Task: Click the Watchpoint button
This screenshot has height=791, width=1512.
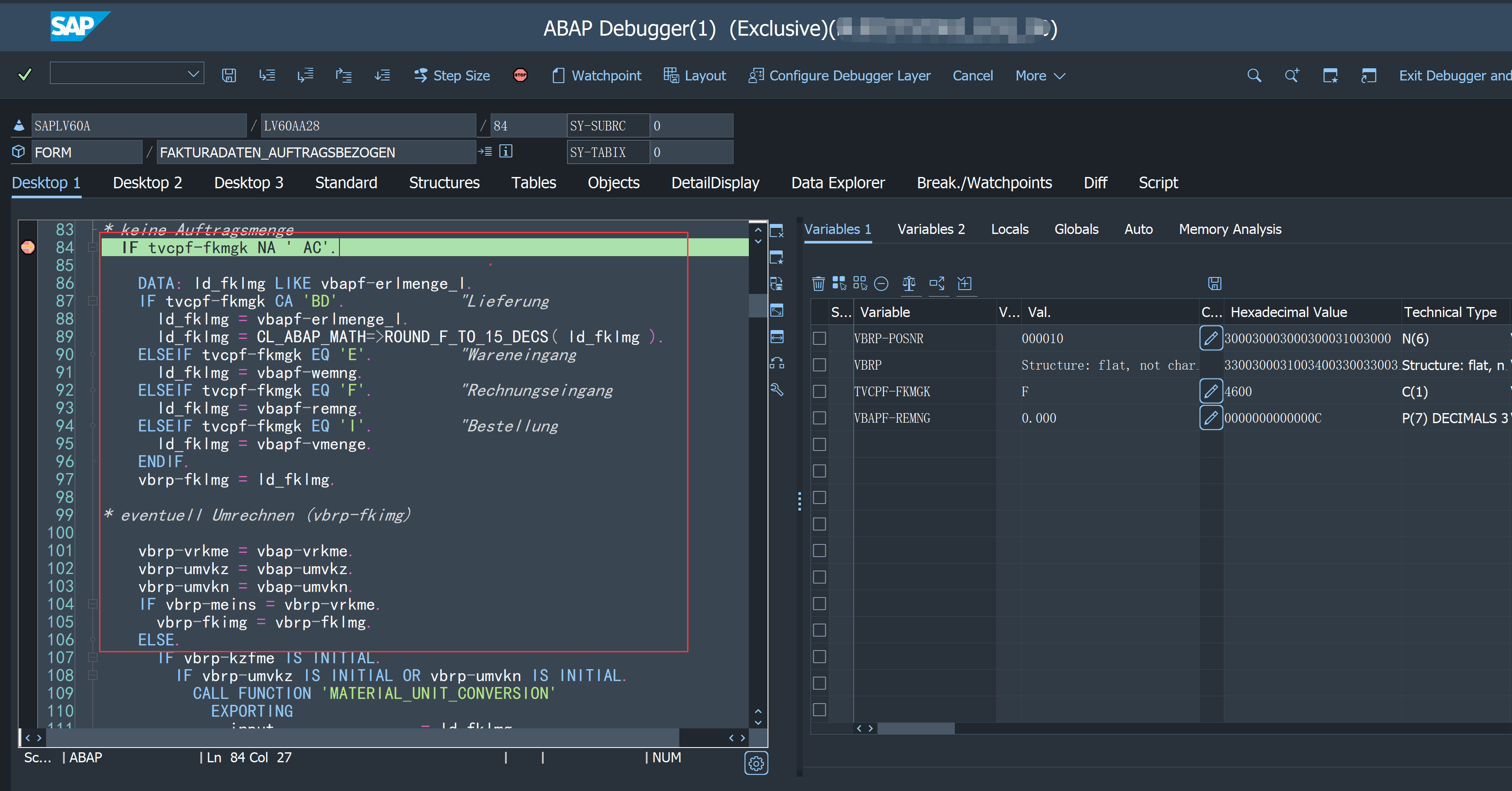Action: click(x=597, y=76)
